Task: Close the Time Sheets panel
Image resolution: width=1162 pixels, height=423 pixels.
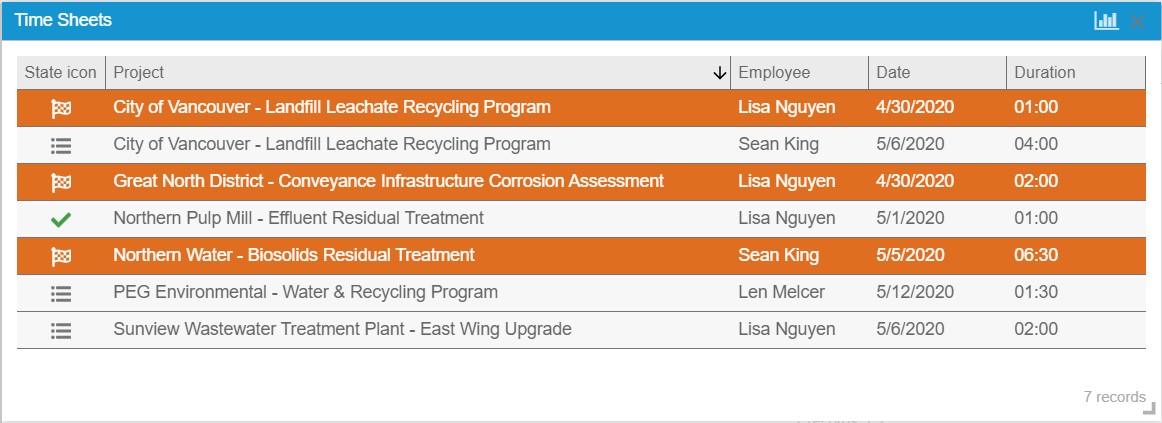Action: click(1137, 20)
